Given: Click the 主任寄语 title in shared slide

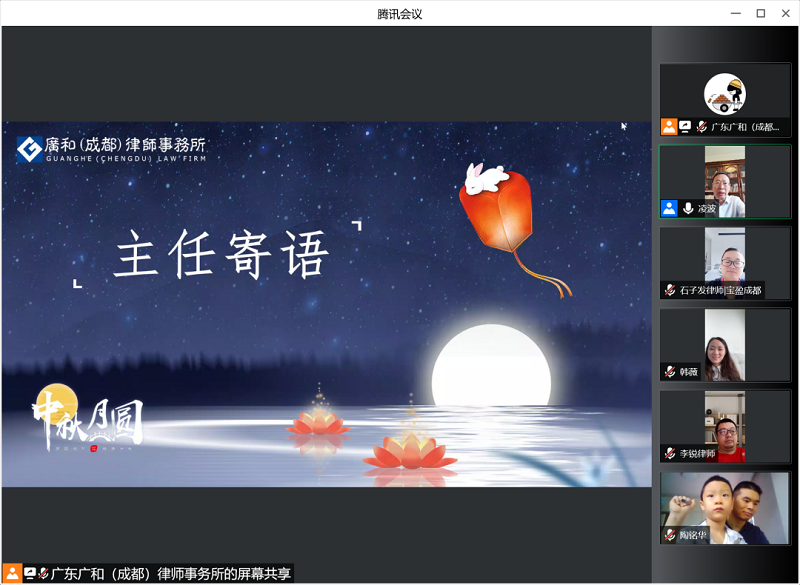Looking at the screenshot, I should tap(221, 253).
